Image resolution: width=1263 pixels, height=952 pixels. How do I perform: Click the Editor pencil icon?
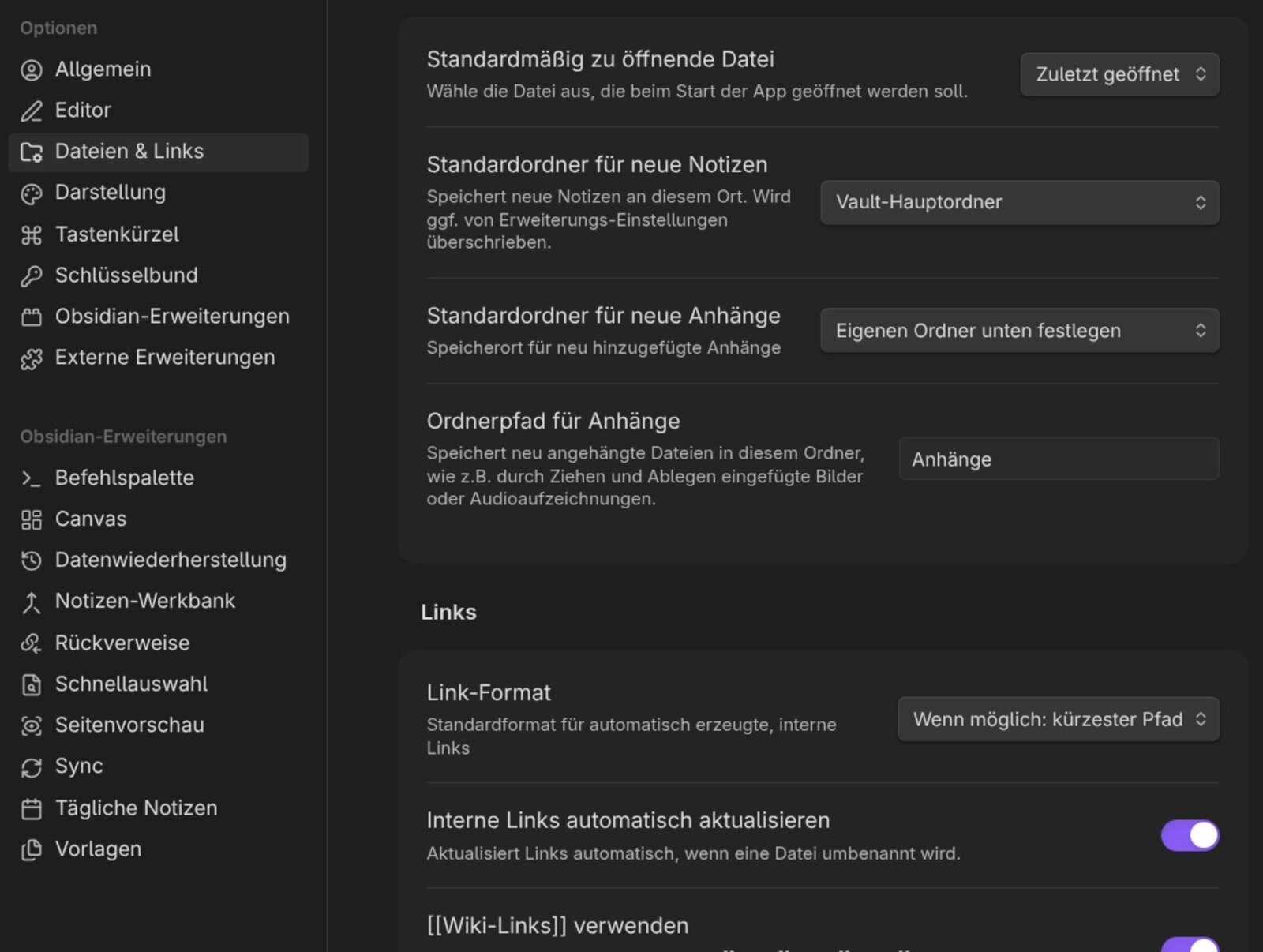pos(31,111)
